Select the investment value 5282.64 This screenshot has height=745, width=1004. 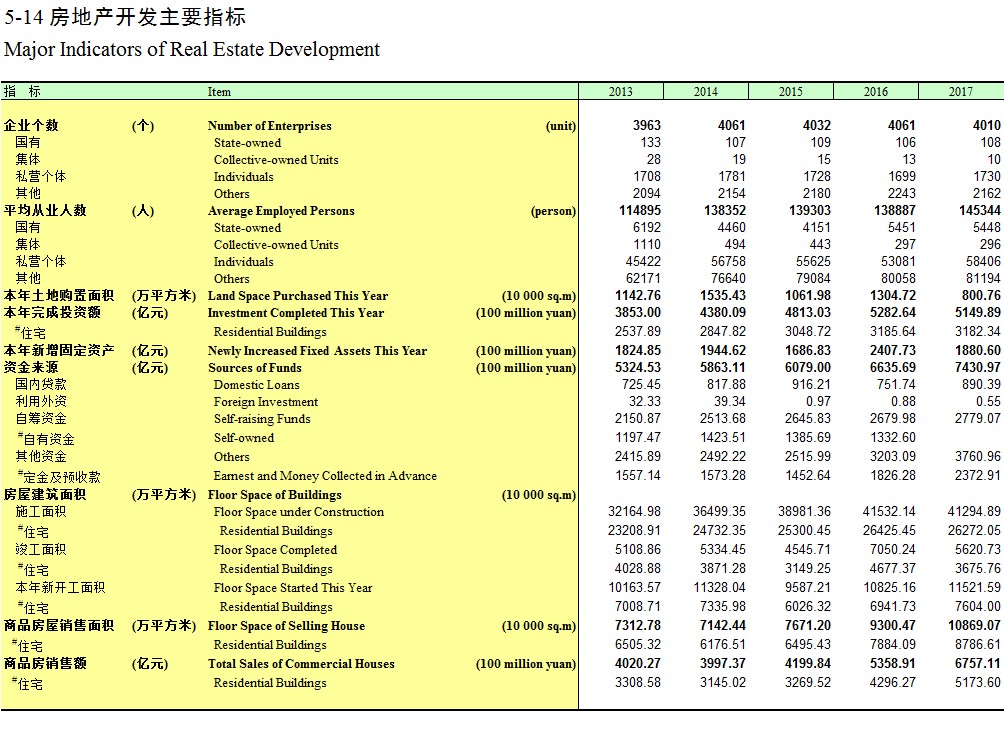click(893, 312)
